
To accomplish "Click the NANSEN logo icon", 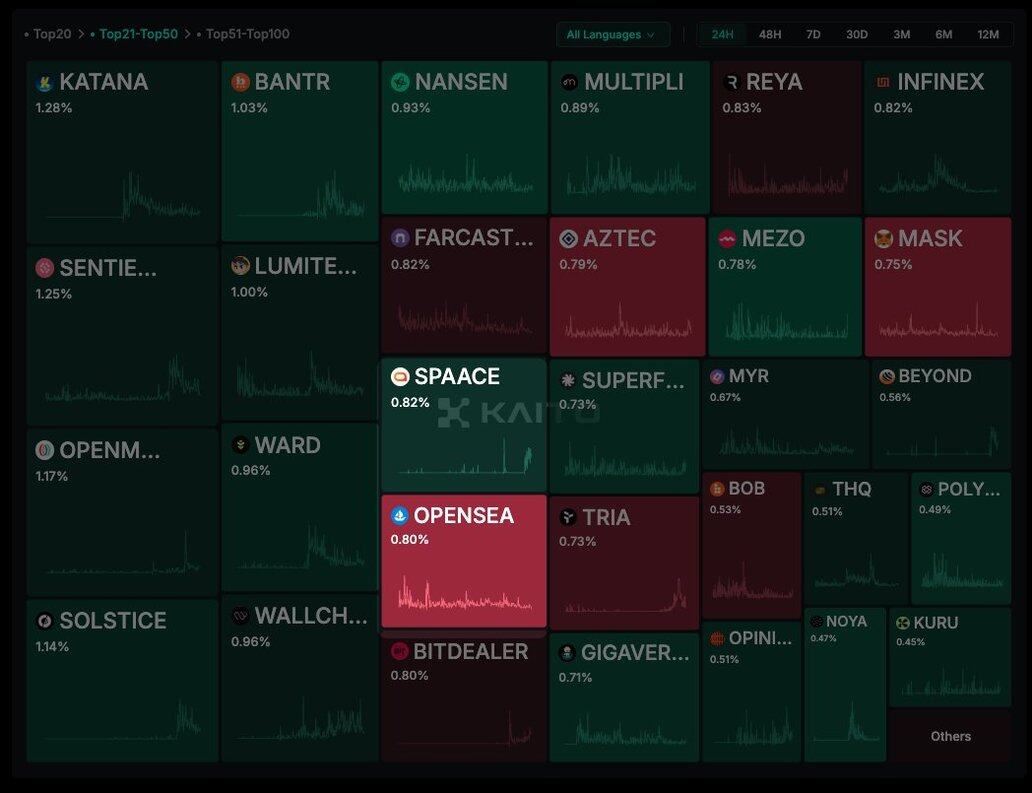I will (400, 82).
